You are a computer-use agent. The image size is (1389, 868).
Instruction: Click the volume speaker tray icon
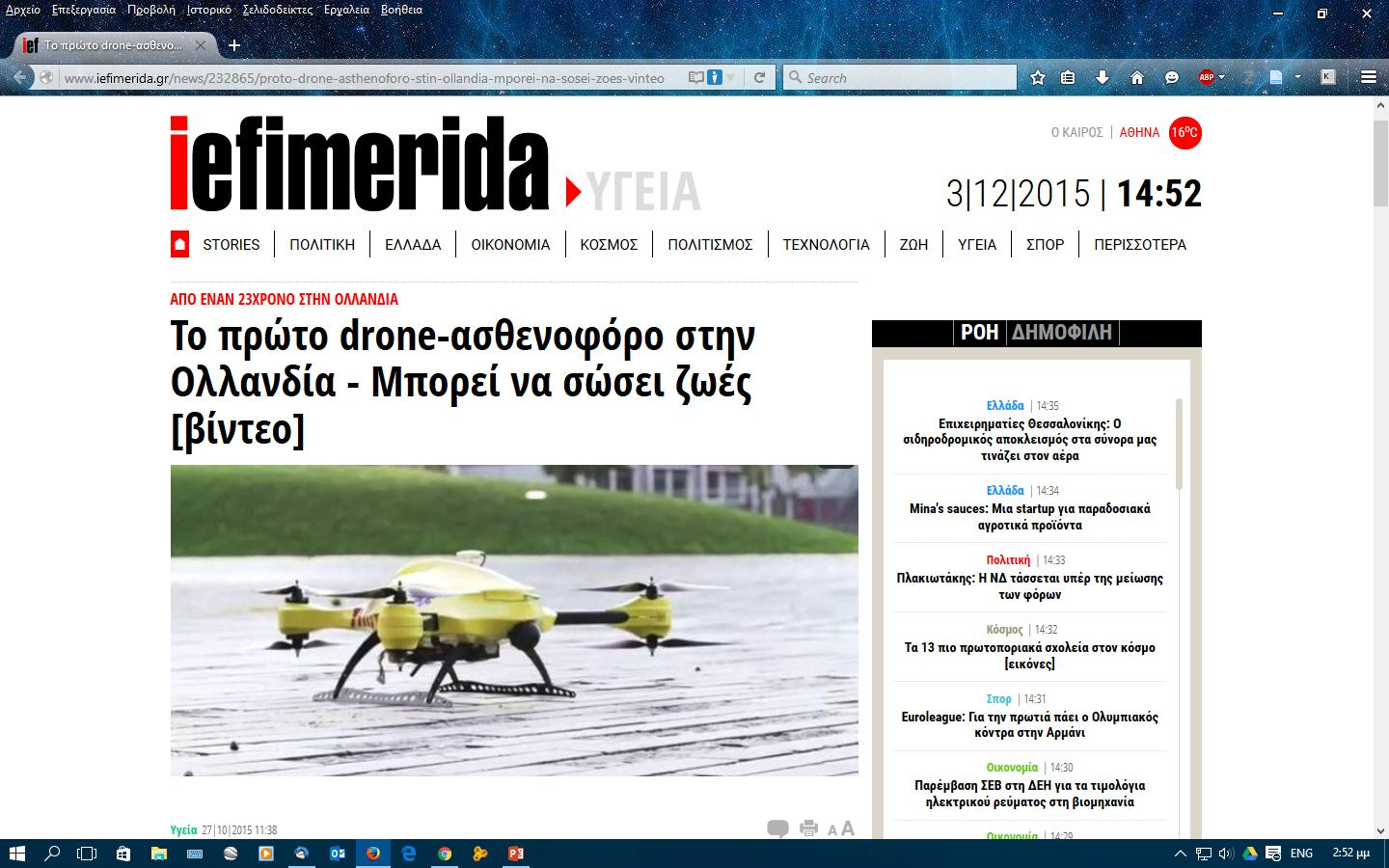point(1226,854)
